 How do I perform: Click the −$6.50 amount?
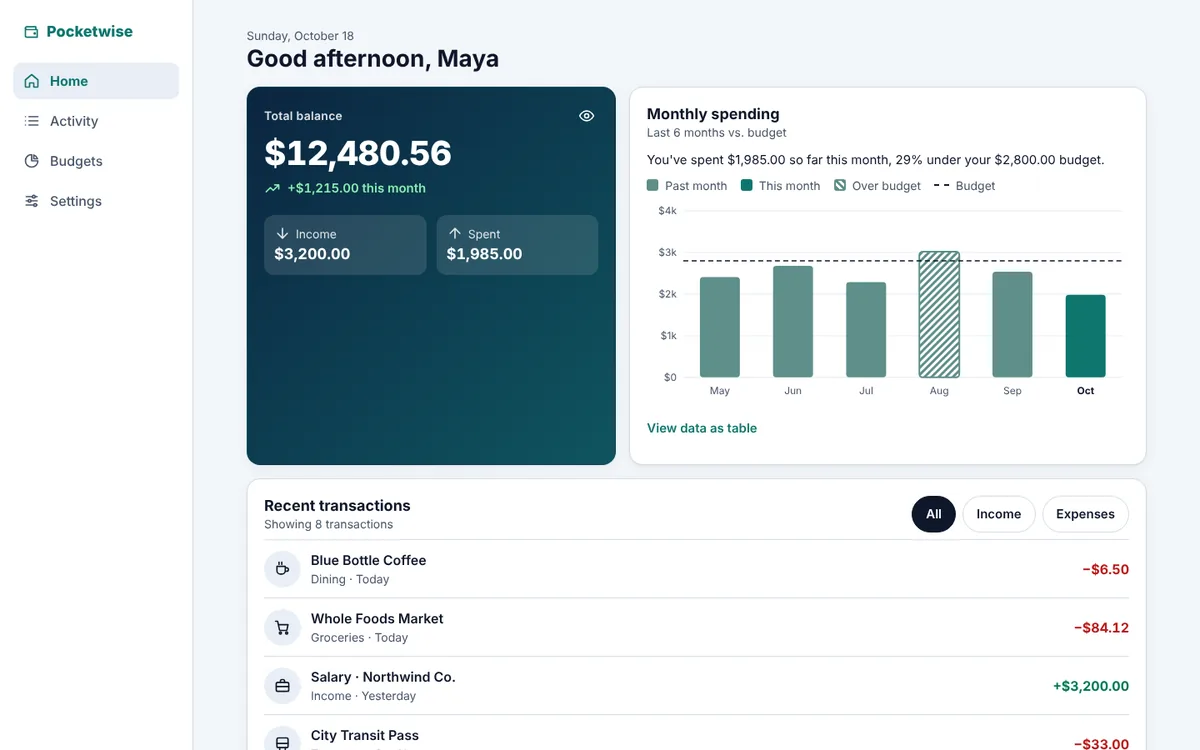(1105, 569)
